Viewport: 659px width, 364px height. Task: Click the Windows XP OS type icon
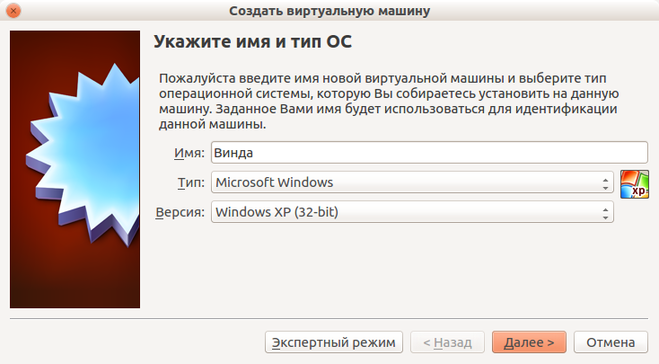634,184
